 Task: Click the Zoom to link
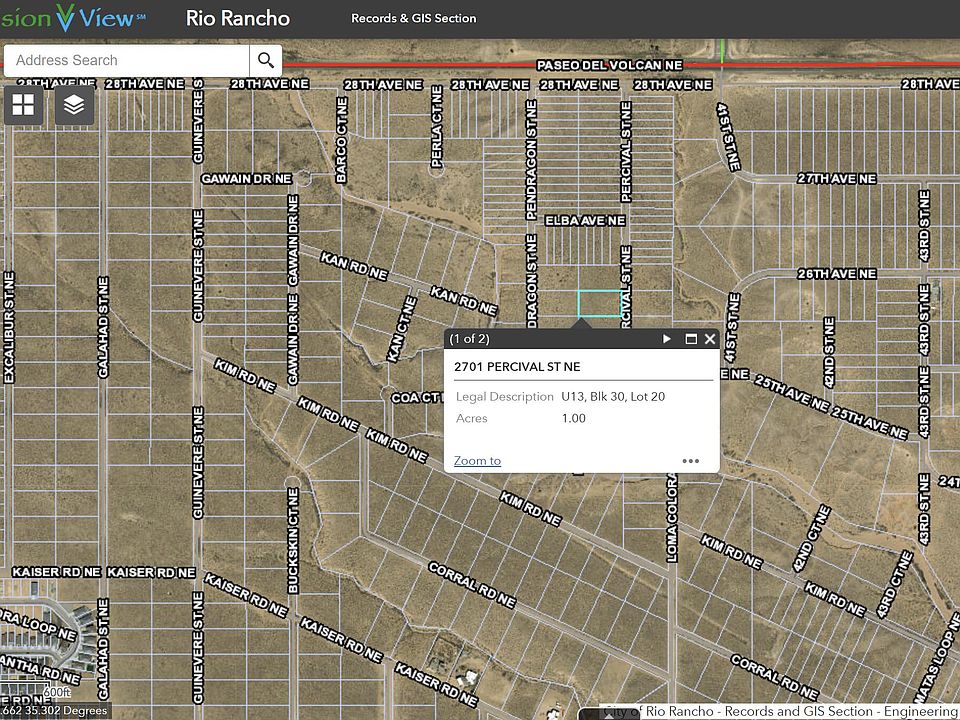tap(477, 461)
